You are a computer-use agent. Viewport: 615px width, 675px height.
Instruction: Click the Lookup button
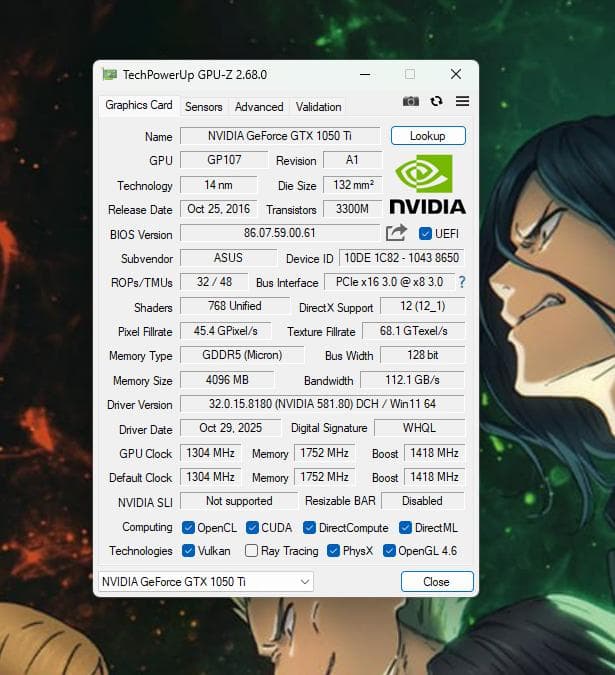click(x=428, y=136)
